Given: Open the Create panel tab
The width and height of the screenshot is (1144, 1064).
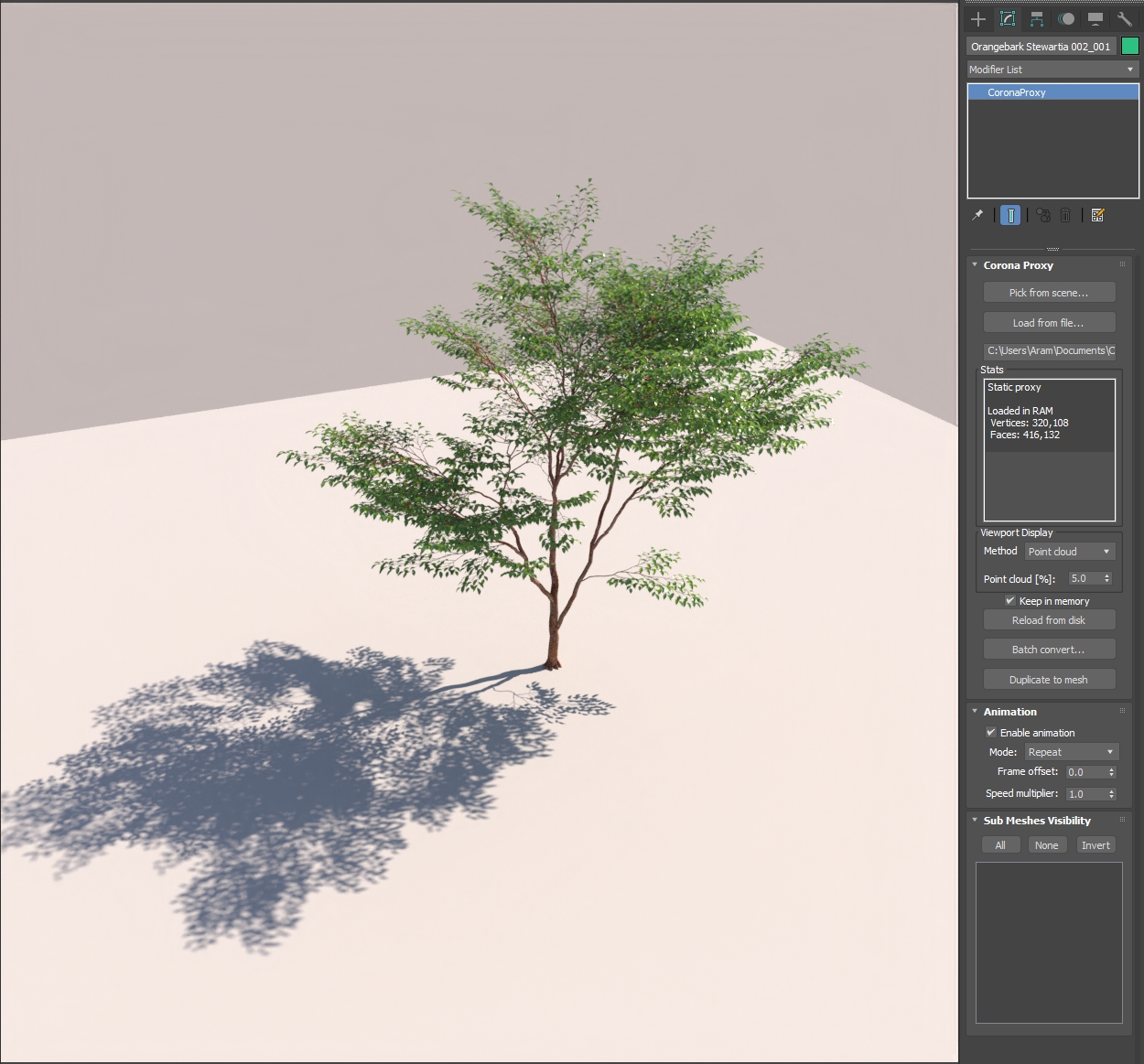Looking at the screenshot, I should tap(978, 18).
